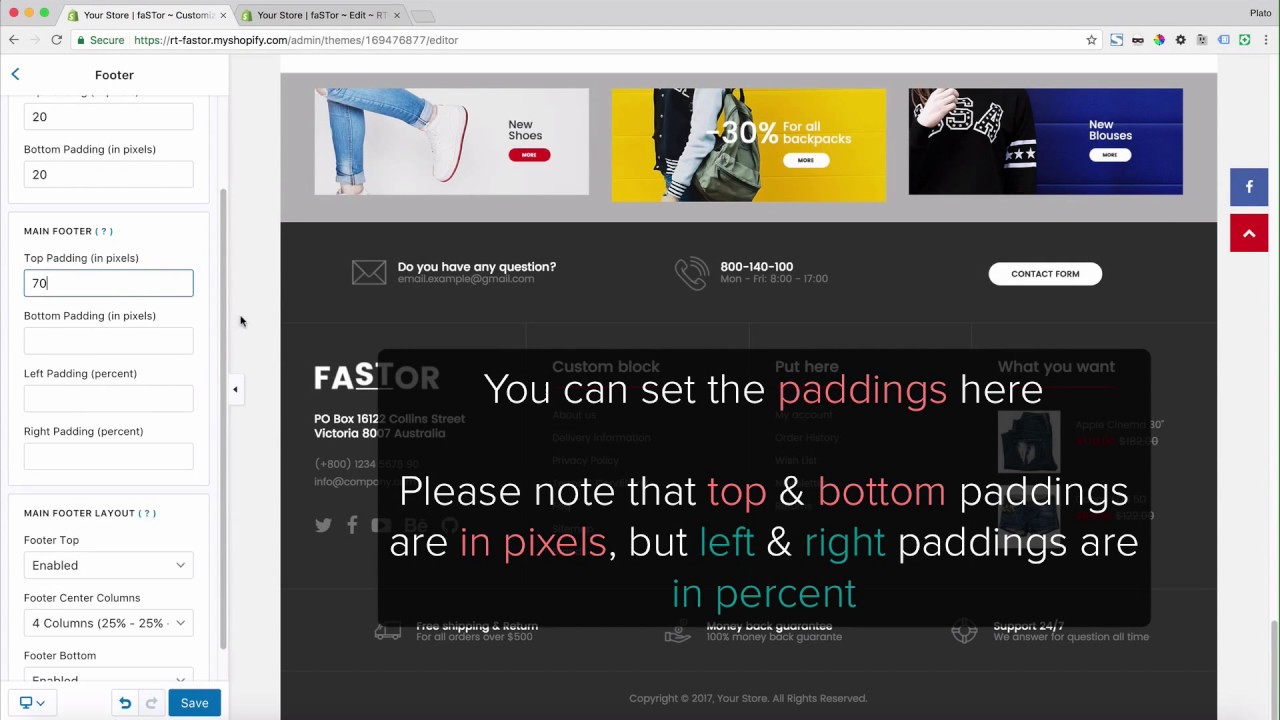Click the blue tag extension icon
Screen dimensions: 1280x720
click(1223, 40)
